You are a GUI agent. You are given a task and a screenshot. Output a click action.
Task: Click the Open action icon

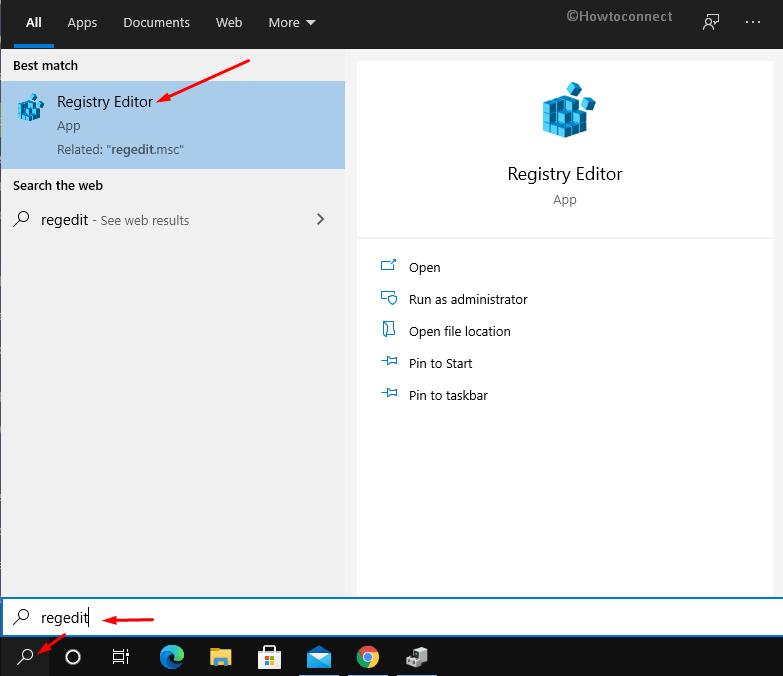click(389, 265)
